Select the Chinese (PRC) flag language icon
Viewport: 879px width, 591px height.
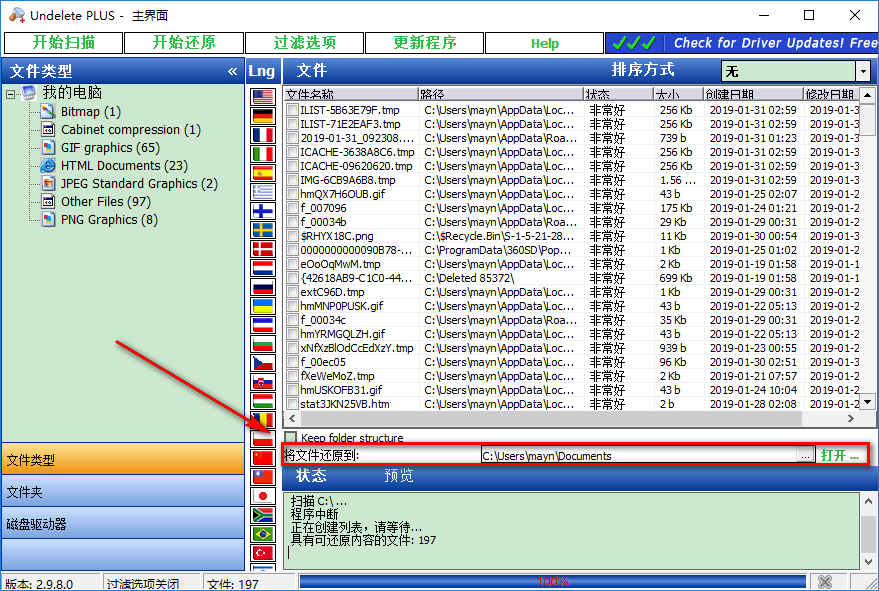(x=262, y=458)
